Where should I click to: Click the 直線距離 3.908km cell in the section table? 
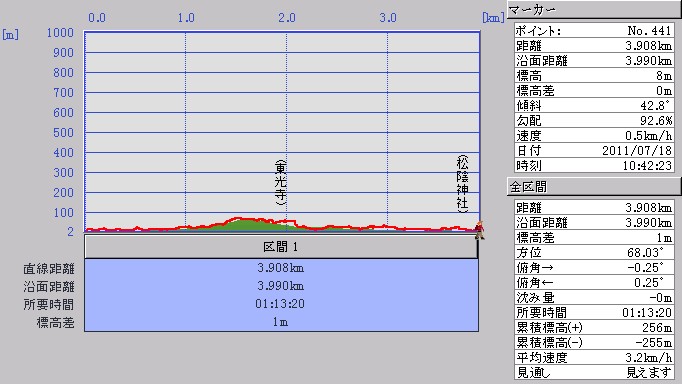coord(281,268)
